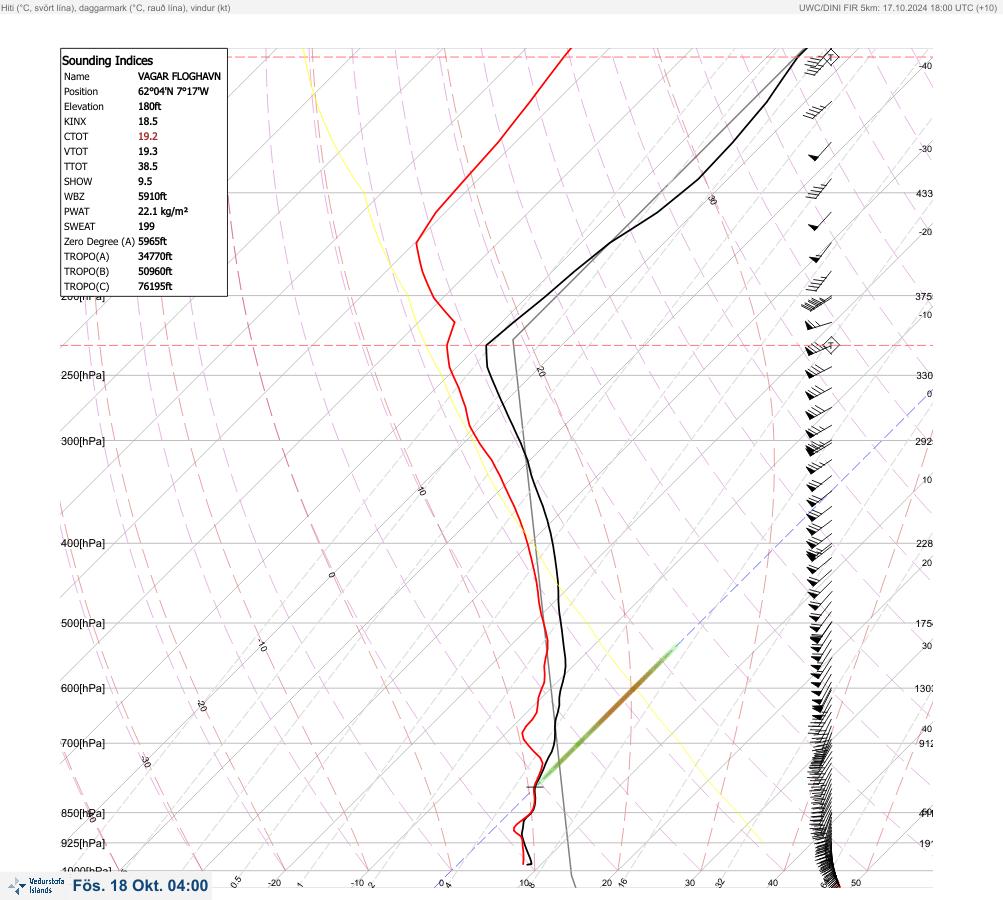Viewport: 1003px width, 900px height.
Task: Click the 'PWAT' index label
Action: 77,211
